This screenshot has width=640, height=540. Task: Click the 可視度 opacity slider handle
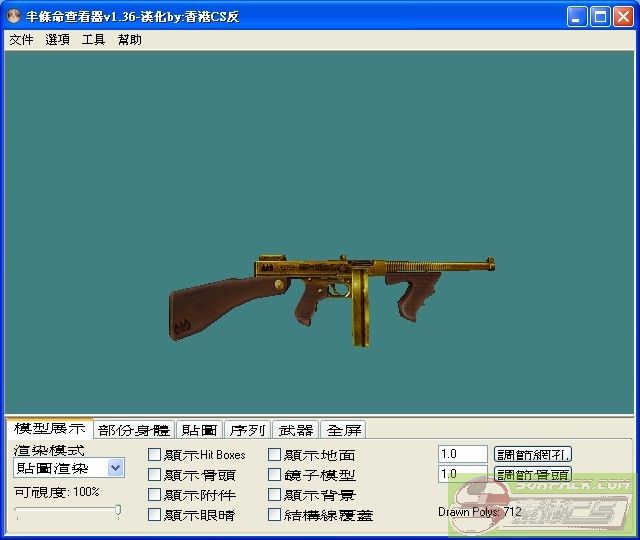point(118,511)
